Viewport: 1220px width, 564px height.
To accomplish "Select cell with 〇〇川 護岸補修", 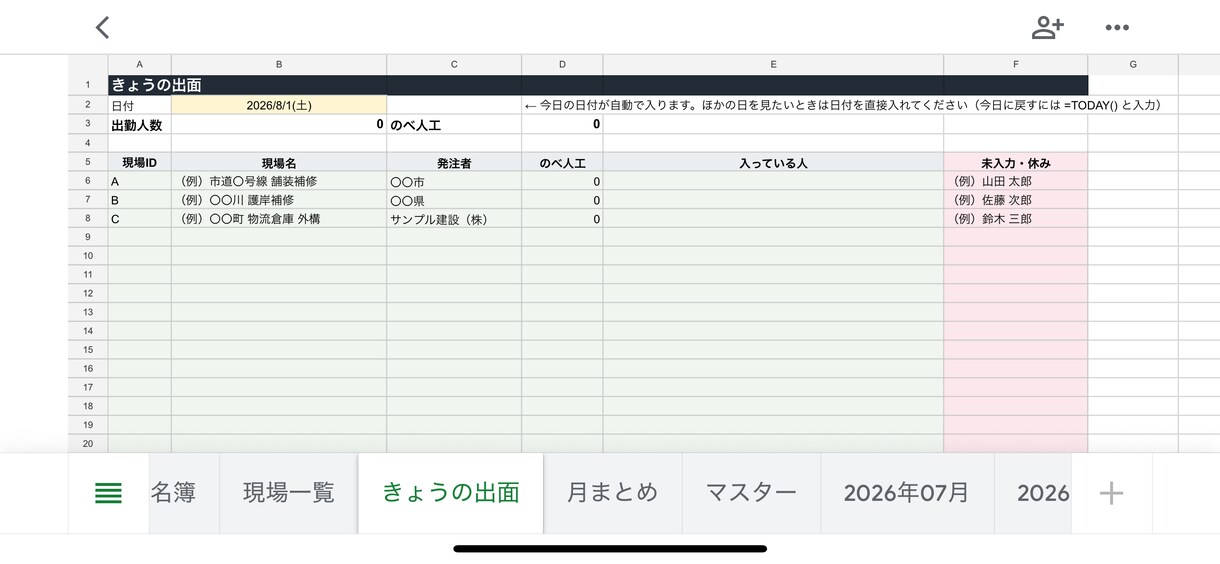I will tap(279, 200).
